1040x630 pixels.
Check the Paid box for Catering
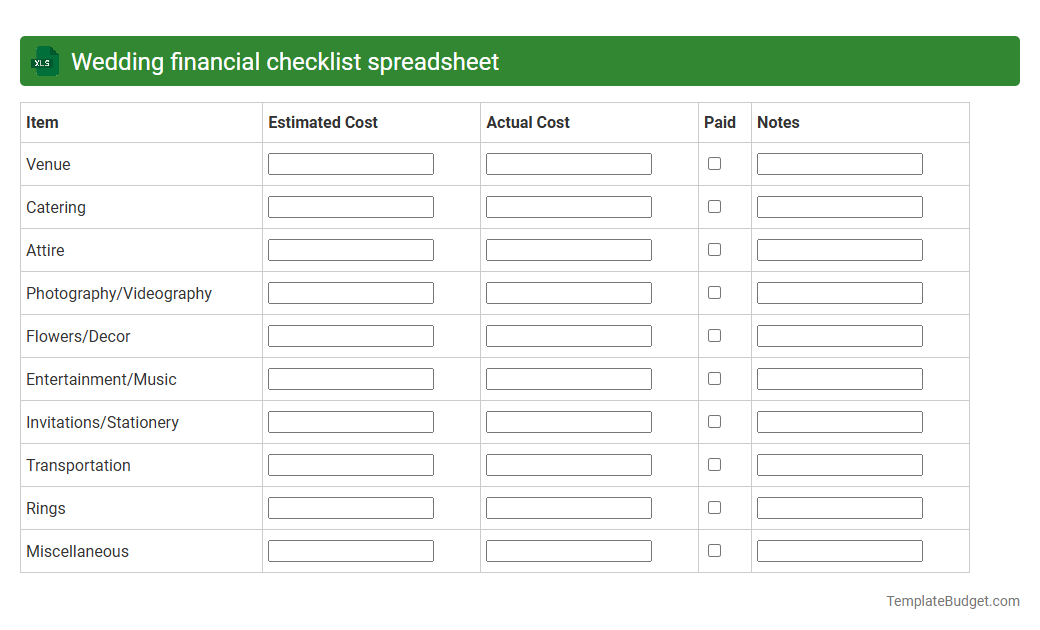coord(714,206)
